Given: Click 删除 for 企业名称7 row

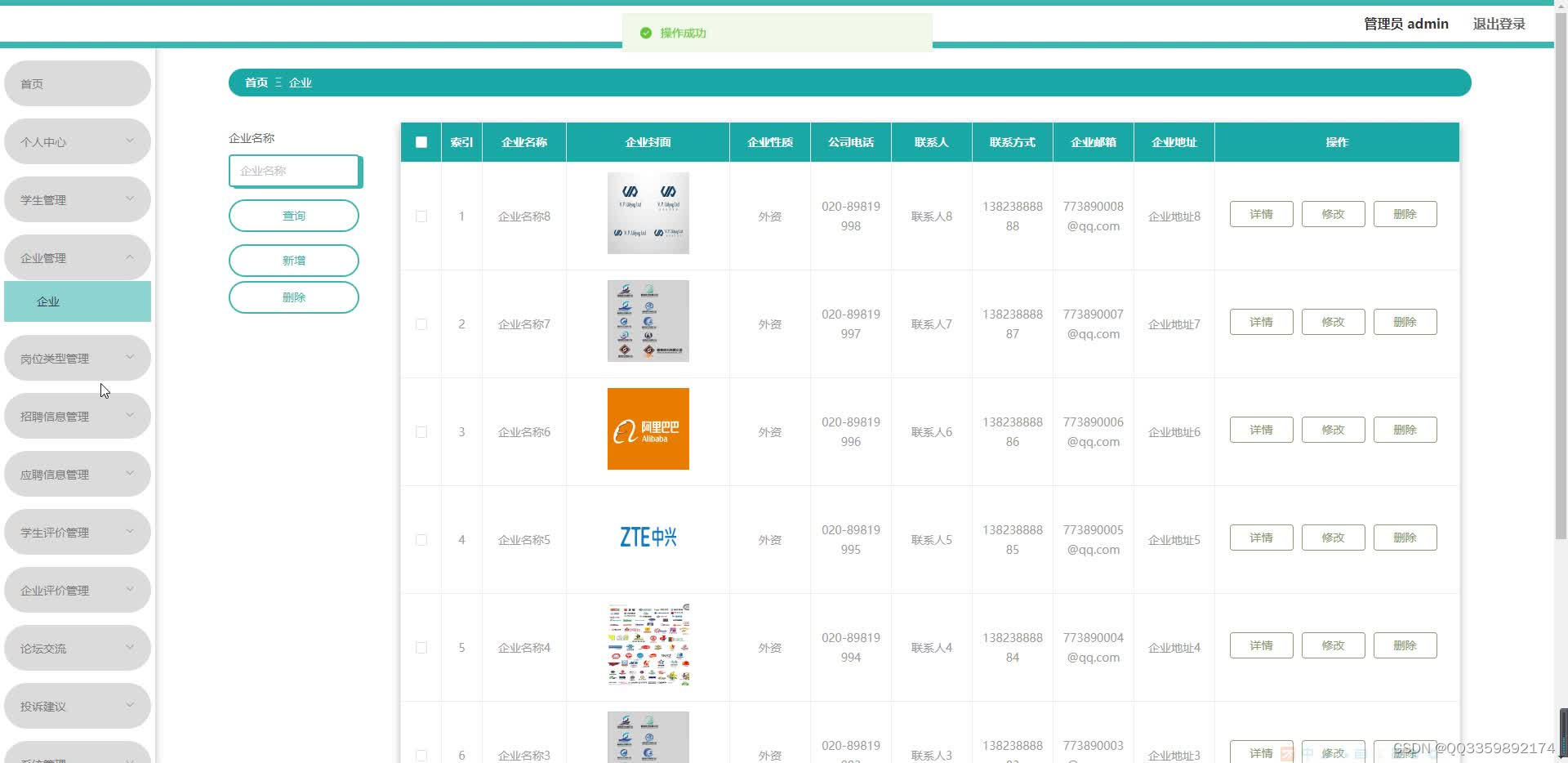Looking at the screenshot, I should (x=1405, y=322).
